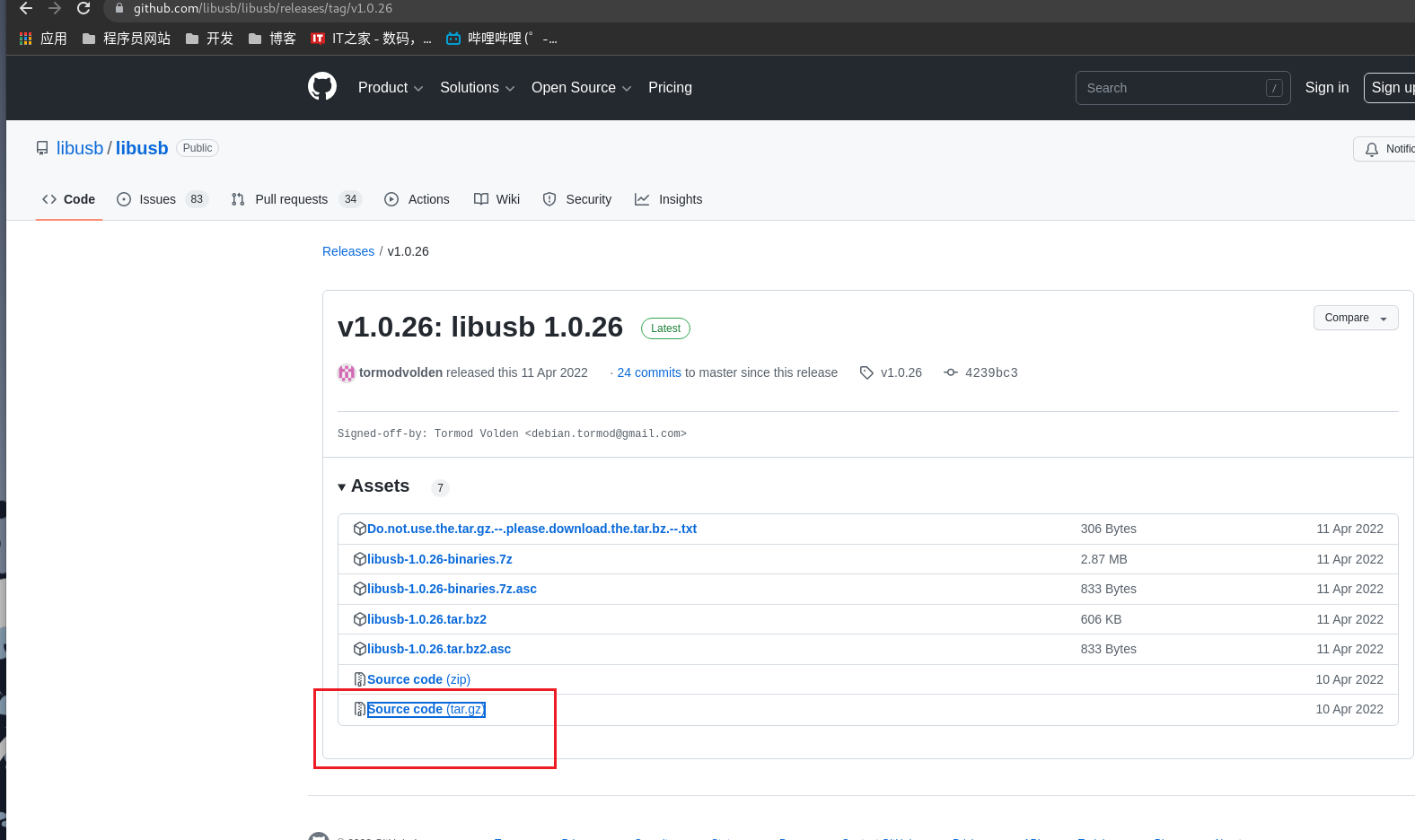Open the 应用 apps bookmark

[x=43, y=39]
